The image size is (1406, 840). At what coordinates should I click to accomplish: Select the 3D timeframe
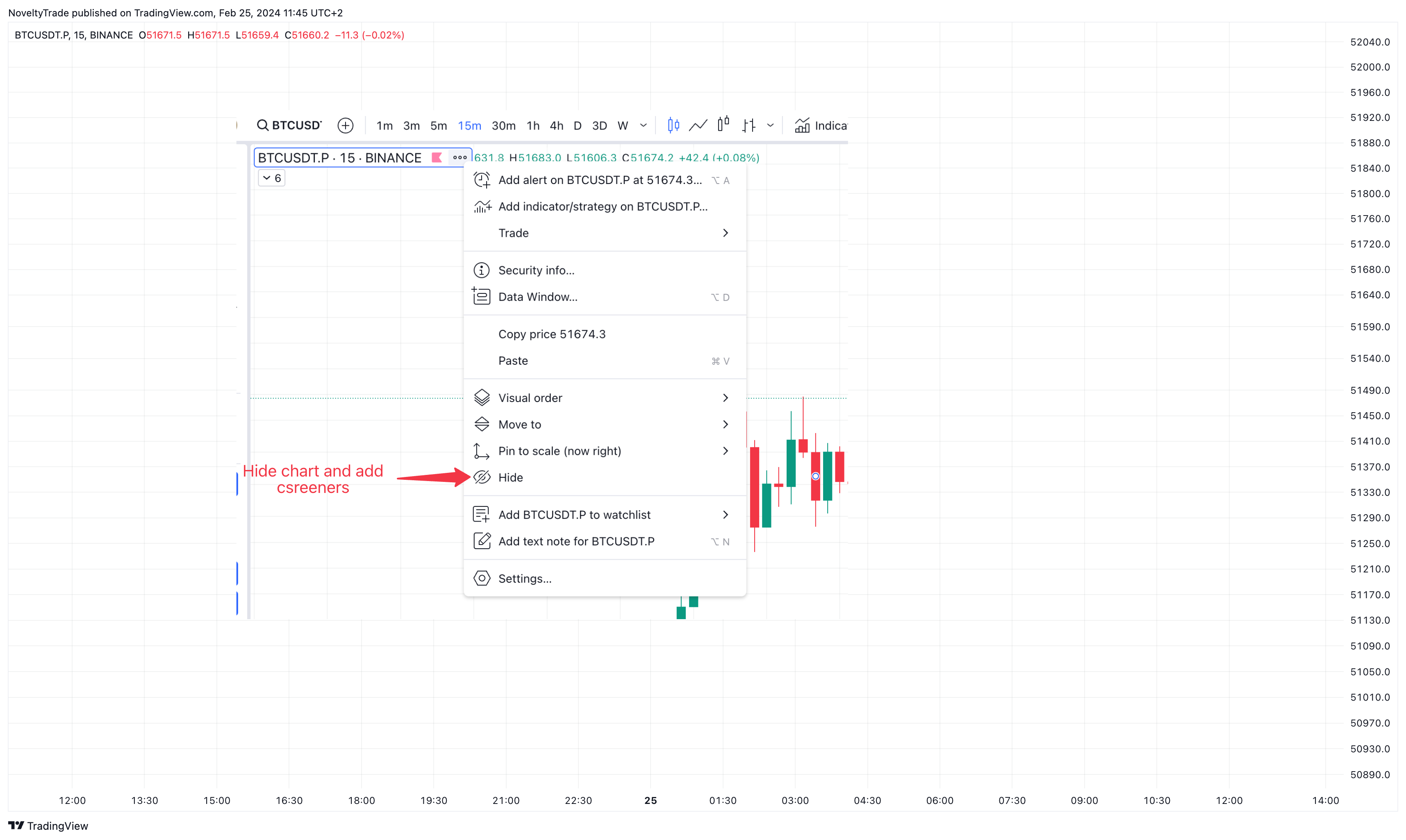click(599, 126)
